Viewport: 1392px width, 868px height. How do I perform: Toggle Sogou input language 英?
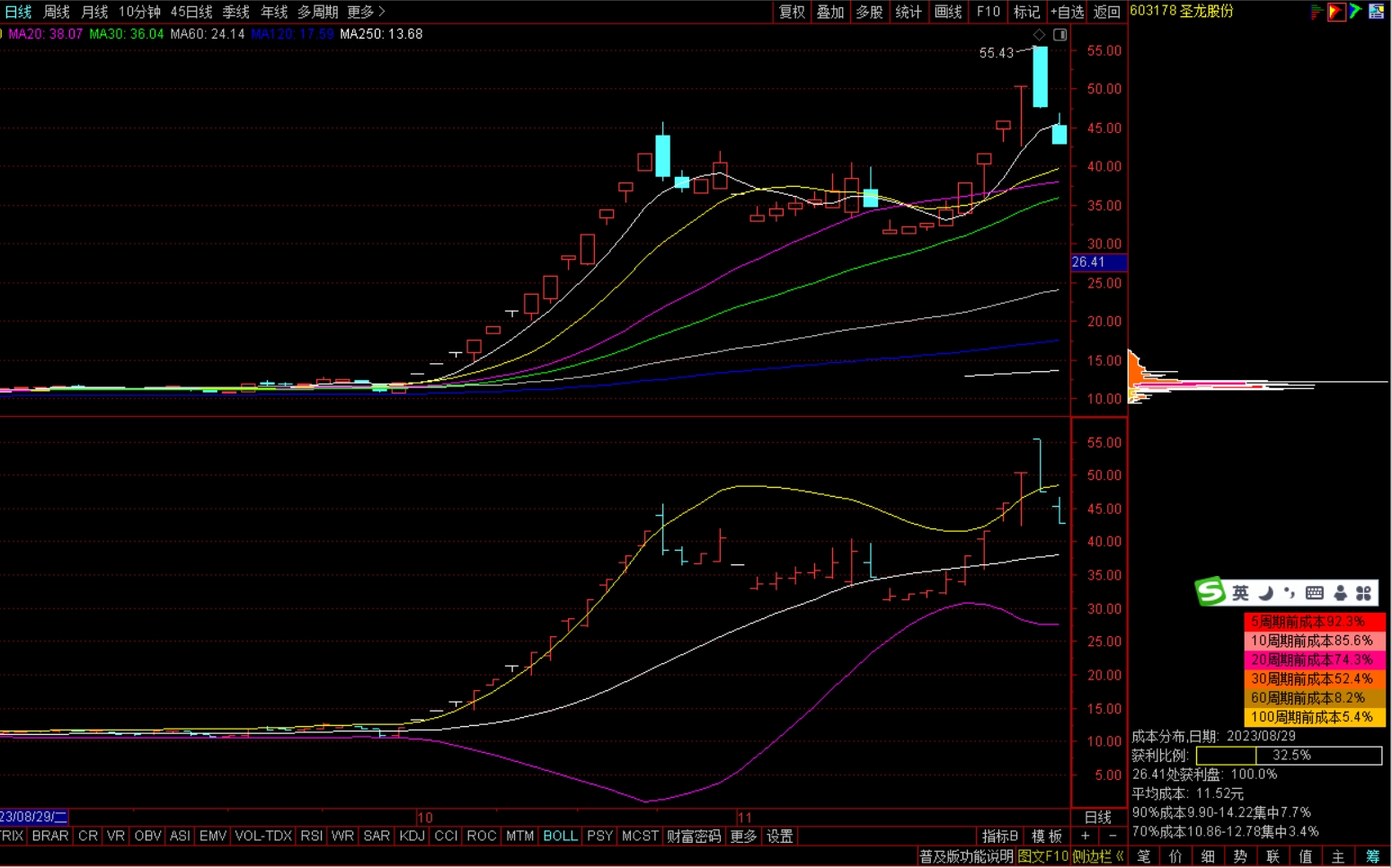(1241, 593)
